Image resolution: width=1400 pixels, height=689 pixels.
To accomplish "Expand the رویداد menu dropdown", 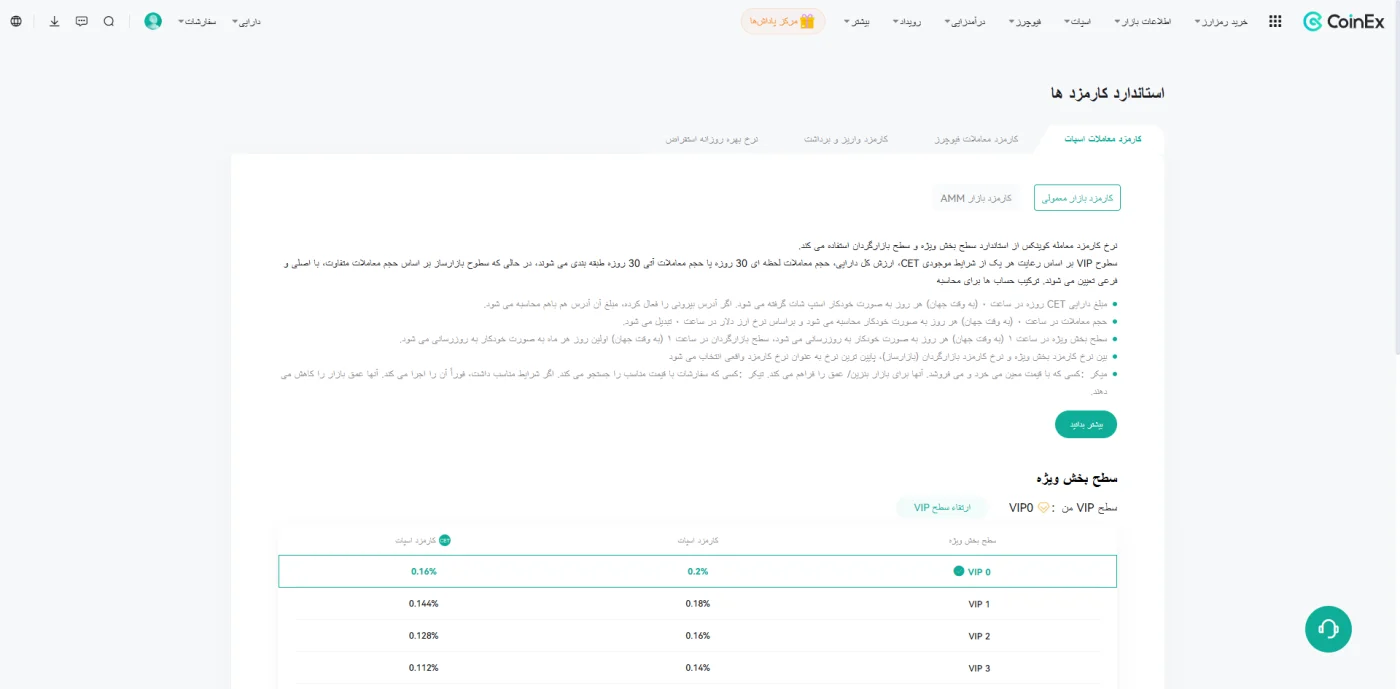I will pos(909,21).
